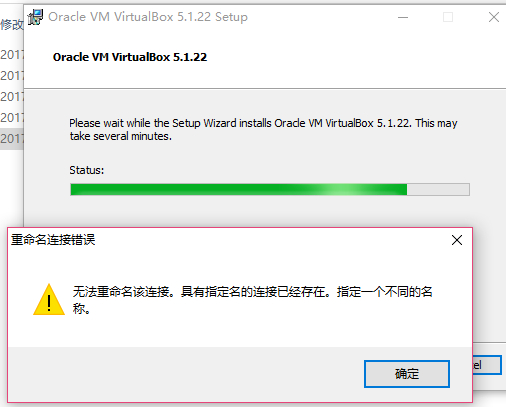Click the greyed maximize button of Setup
The image size is (506, 407).
click(x=448, y=17)
